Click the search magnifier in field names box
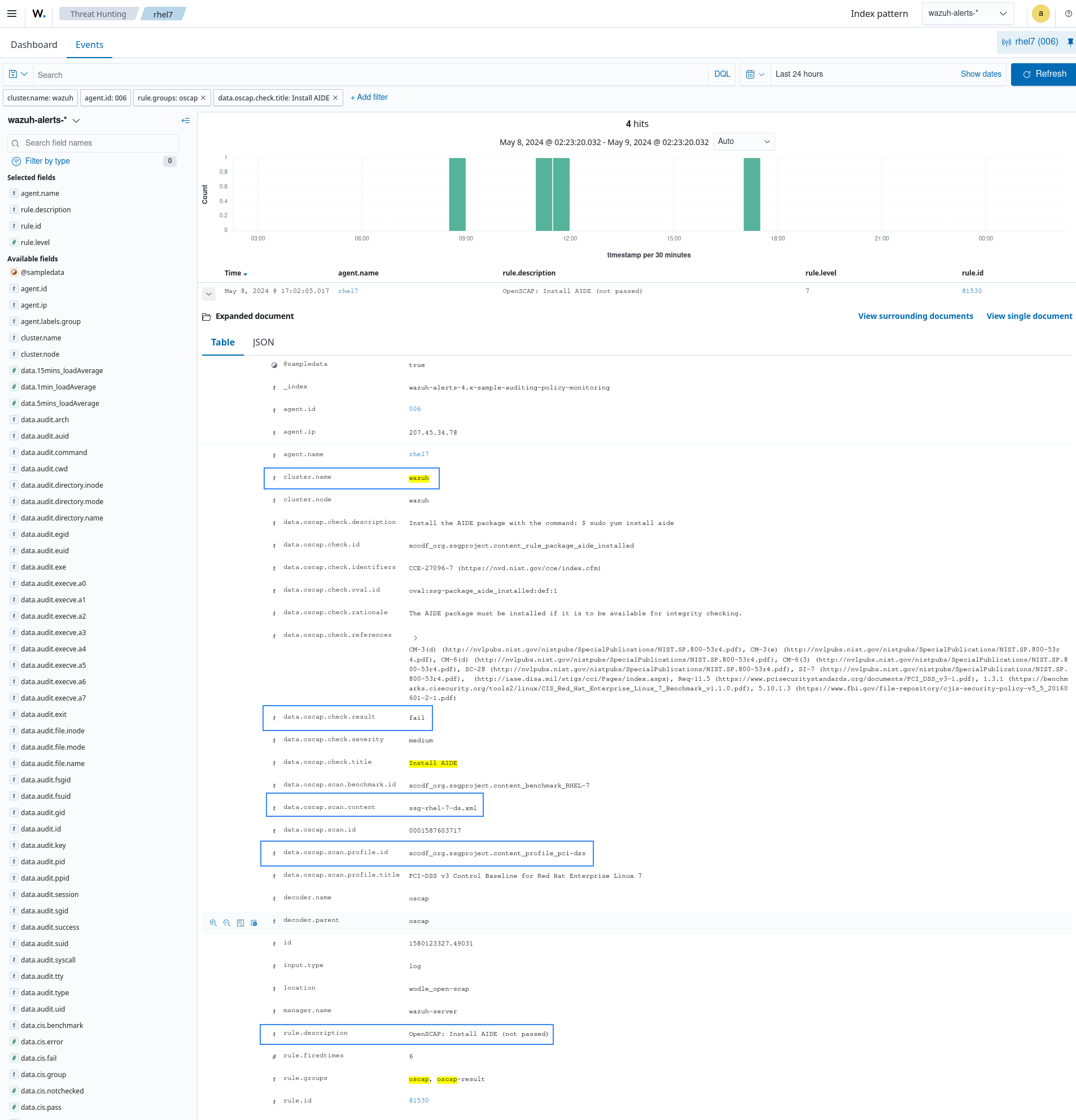Image resolution: width=1076 pixels, height=1120 pixels. 15,143
